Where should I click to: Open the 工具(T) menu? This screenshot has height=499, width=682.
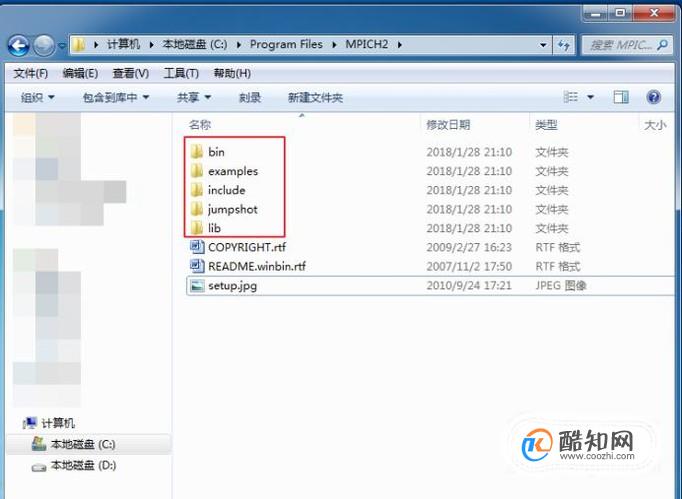click(181, 73)
